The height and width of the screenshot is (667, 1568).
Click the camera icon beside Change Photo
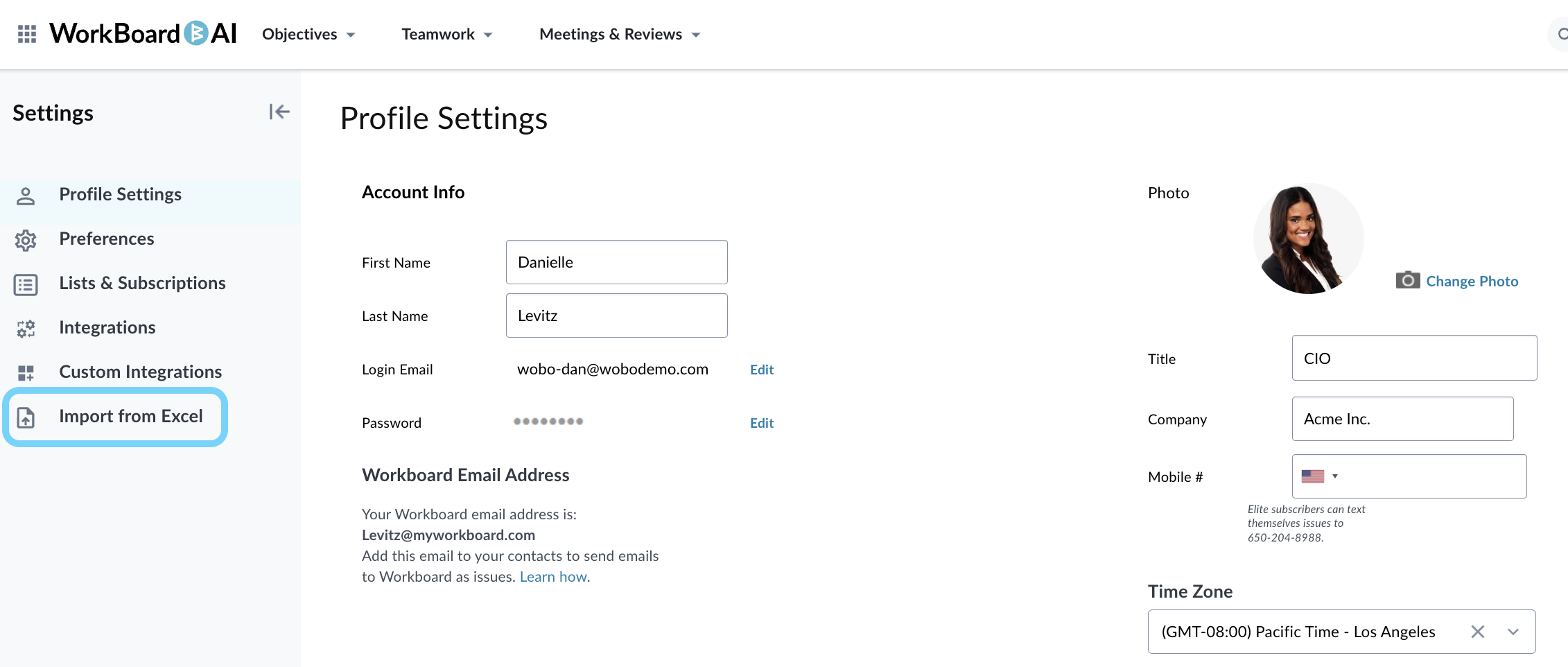pos(1408,280)
